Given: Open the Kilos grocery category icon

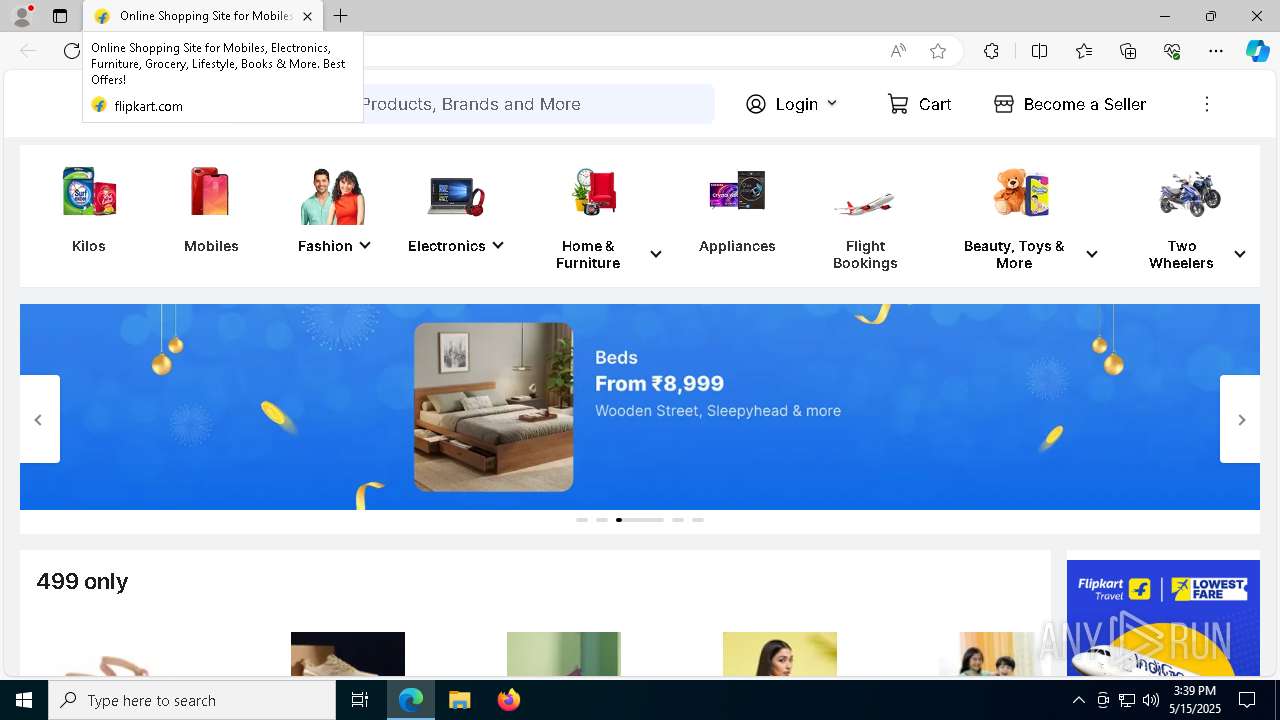Looking at the screenshot, I should click(x=89, y=191).
